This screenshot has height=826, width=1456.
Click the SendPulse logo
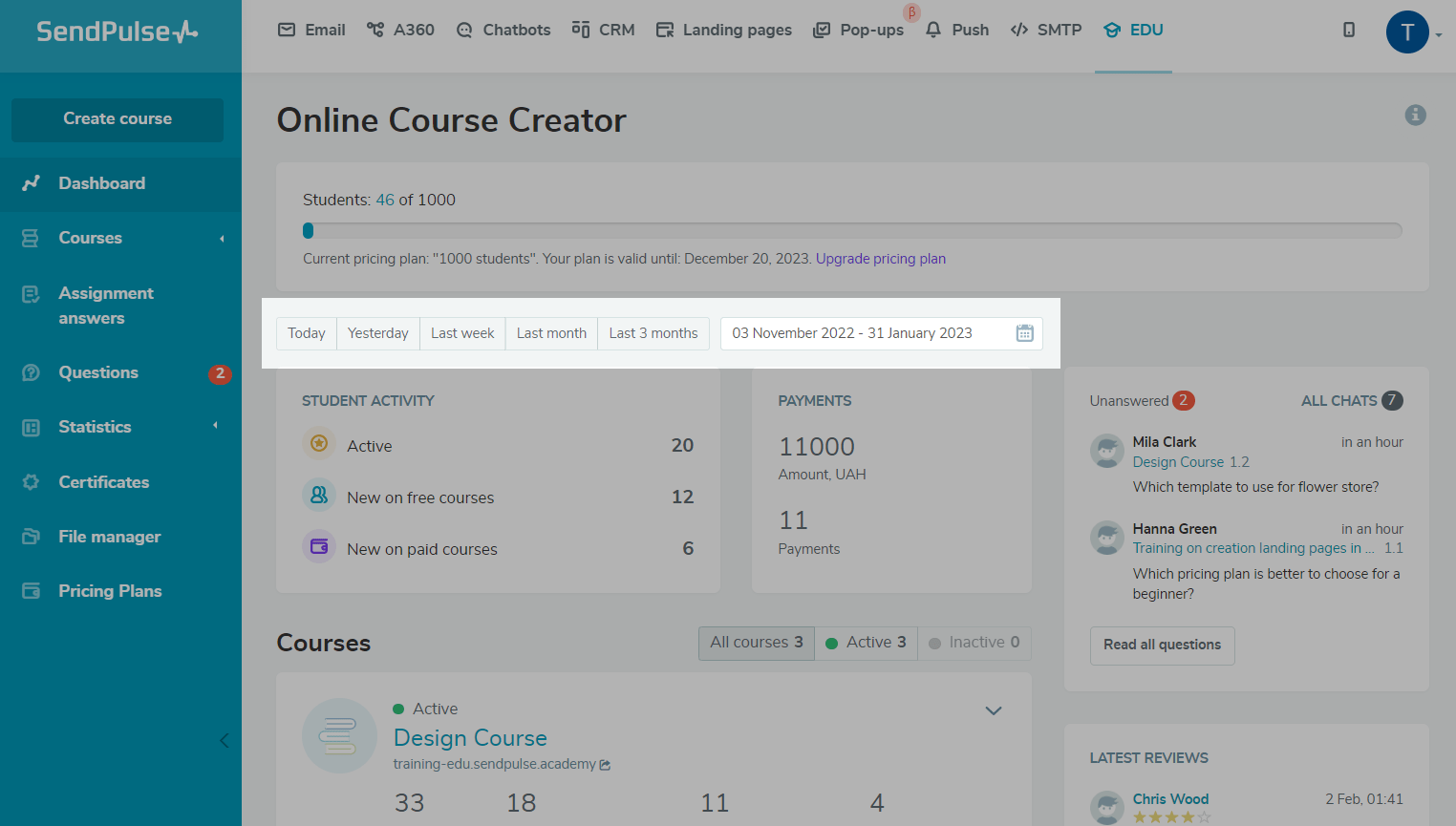pyautogui.click(x=118, y=32)
